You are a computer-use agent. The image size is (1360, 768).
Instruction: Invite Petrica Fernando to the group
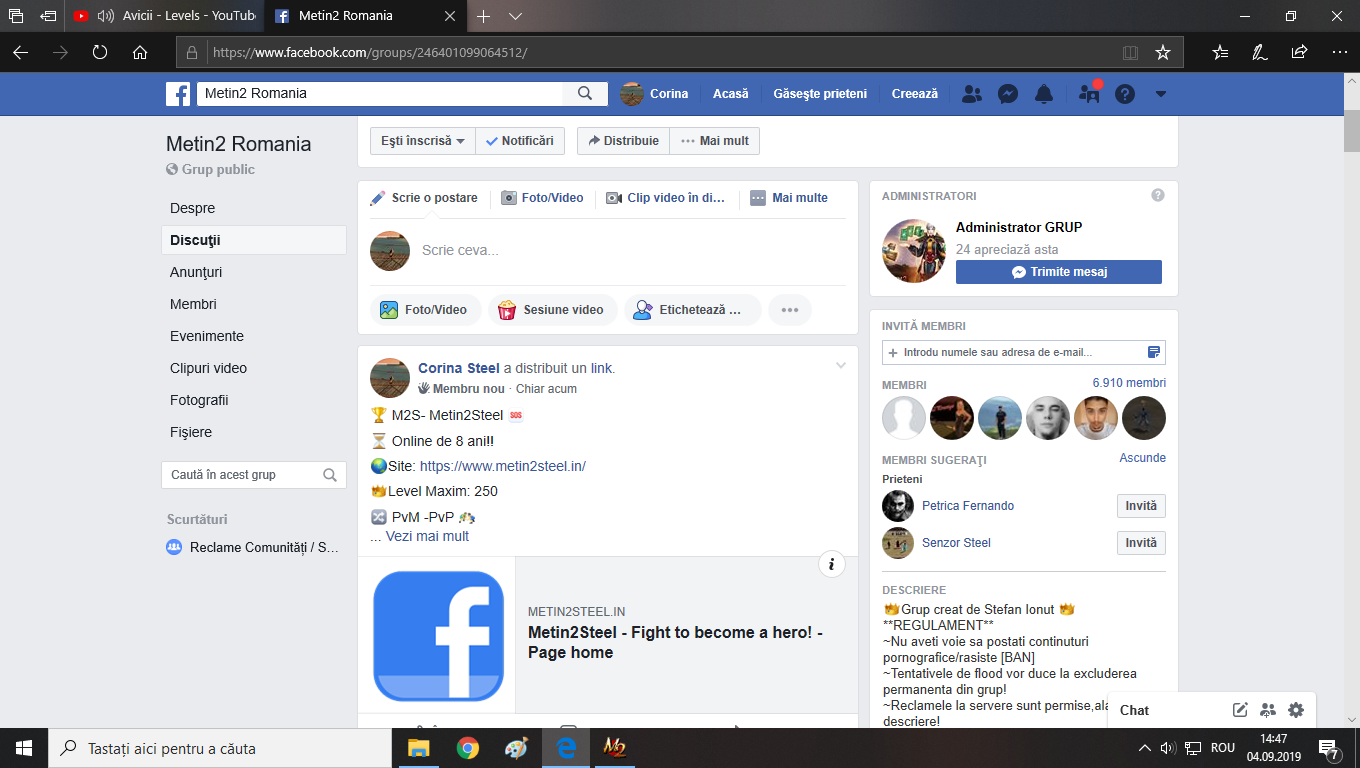click(x=1141, y=506)
